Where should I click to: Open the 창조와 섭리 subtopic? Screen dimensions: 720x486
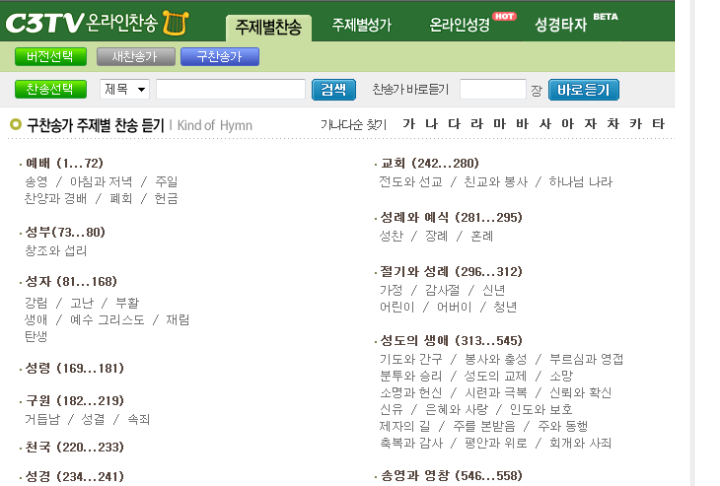pos(56,251)
